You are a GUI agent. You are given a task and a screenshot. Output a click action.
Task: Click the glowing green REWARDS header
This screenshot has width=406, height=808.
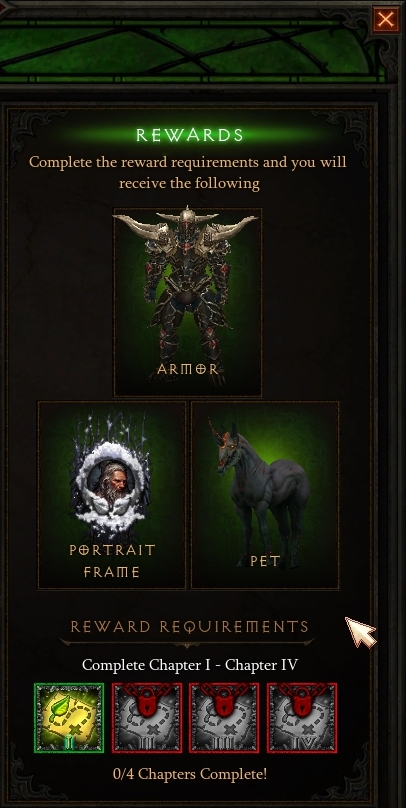pyautogui.click(x=190, y=135)
